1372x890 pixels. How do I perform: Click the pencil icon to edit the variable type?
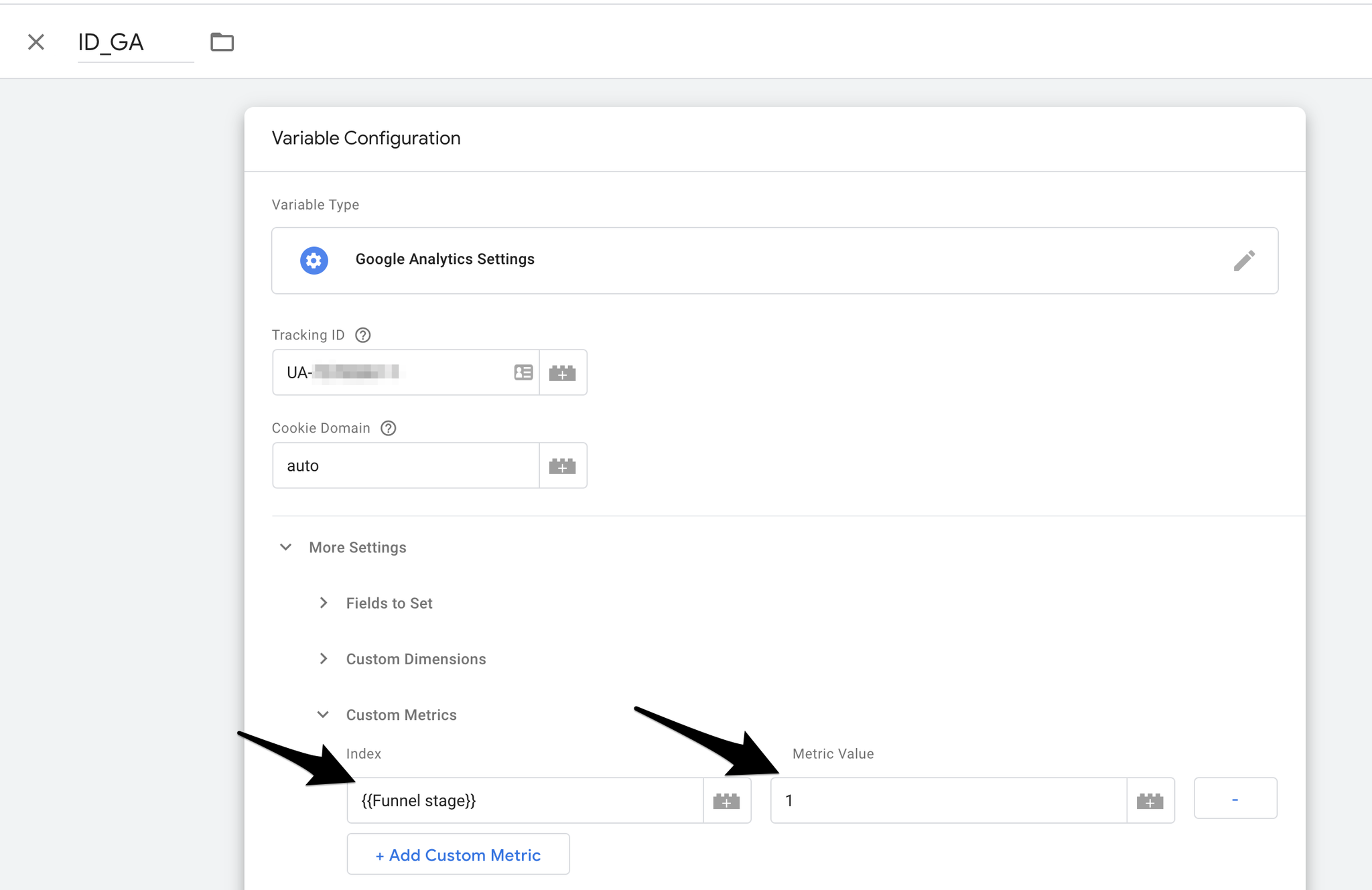1244,261
